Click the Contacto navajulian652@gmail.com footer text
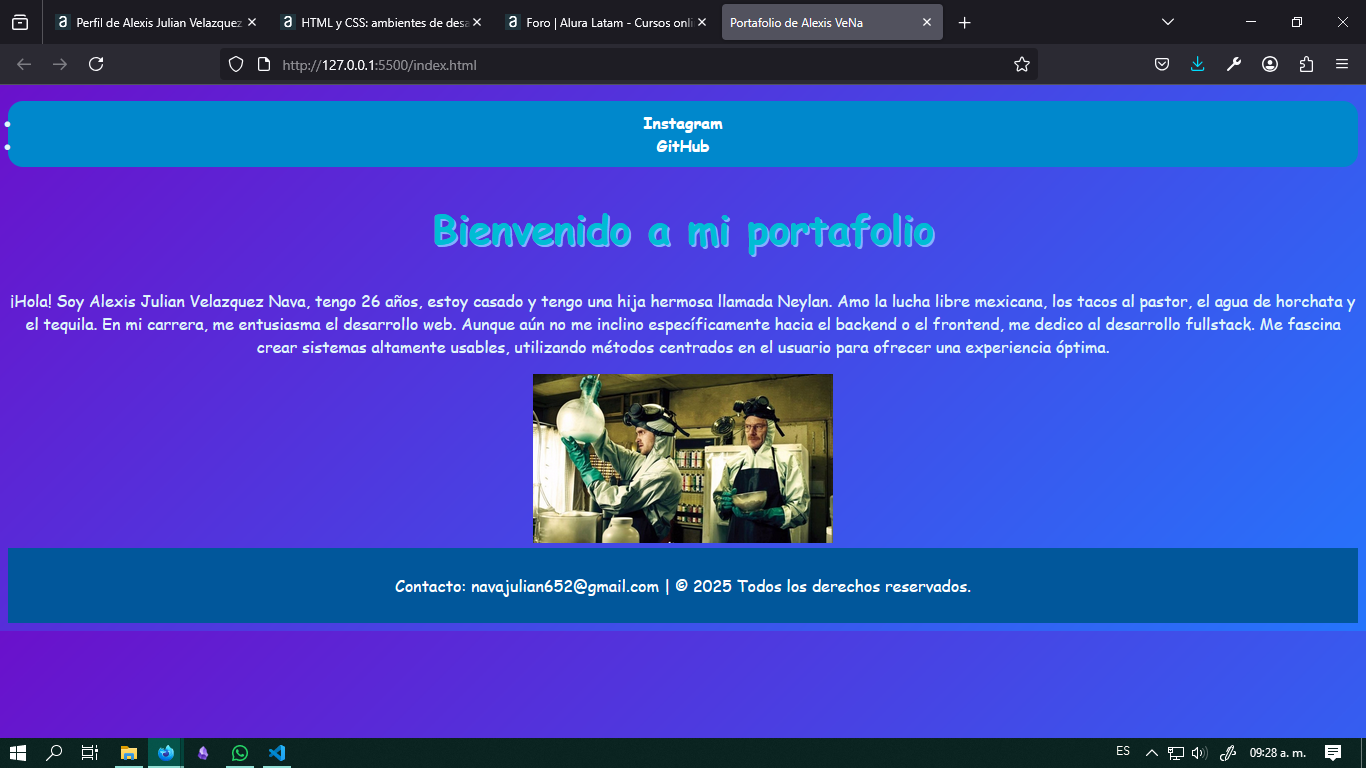 (x=683, y=586)
